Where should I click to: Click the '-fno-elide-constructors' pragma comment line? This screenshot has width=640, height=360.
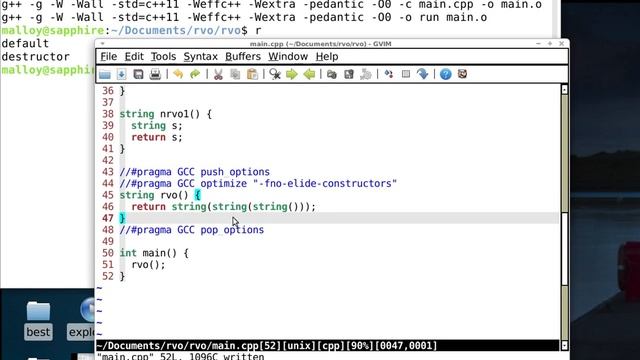[x=258, y=183]
